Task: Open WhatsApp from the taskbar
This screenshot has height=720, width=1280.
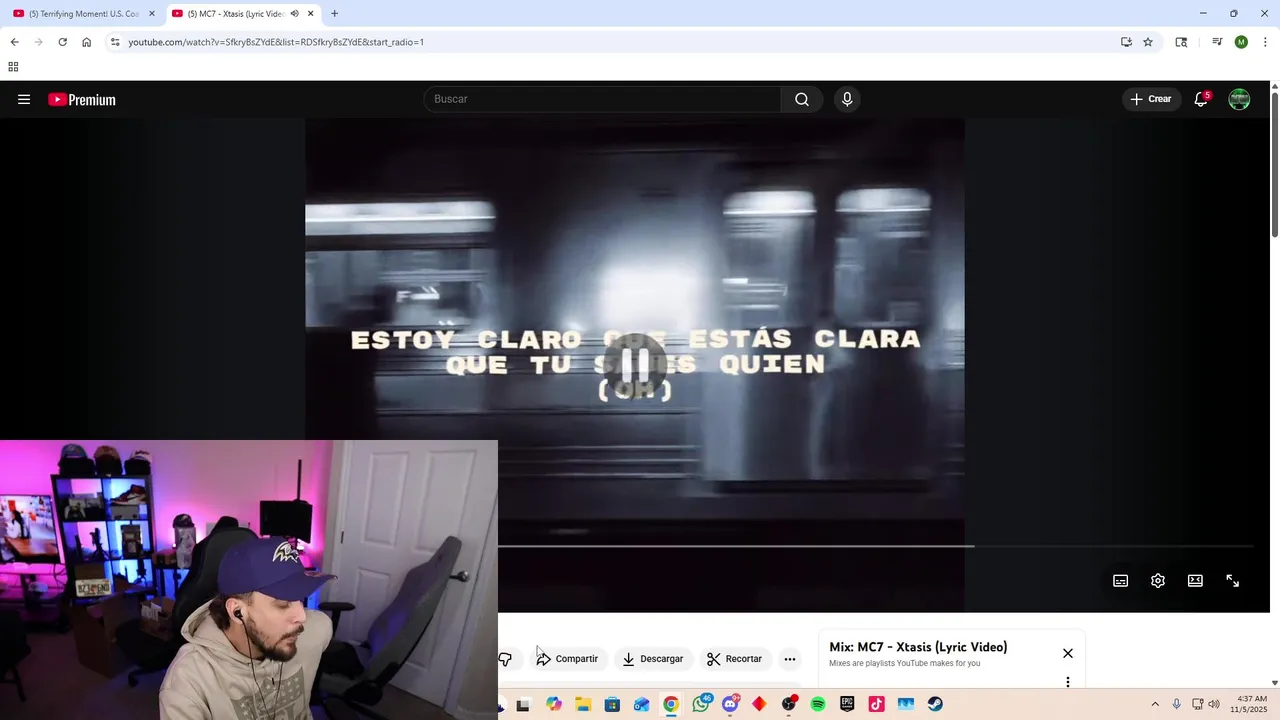Action: coord(701,704)
